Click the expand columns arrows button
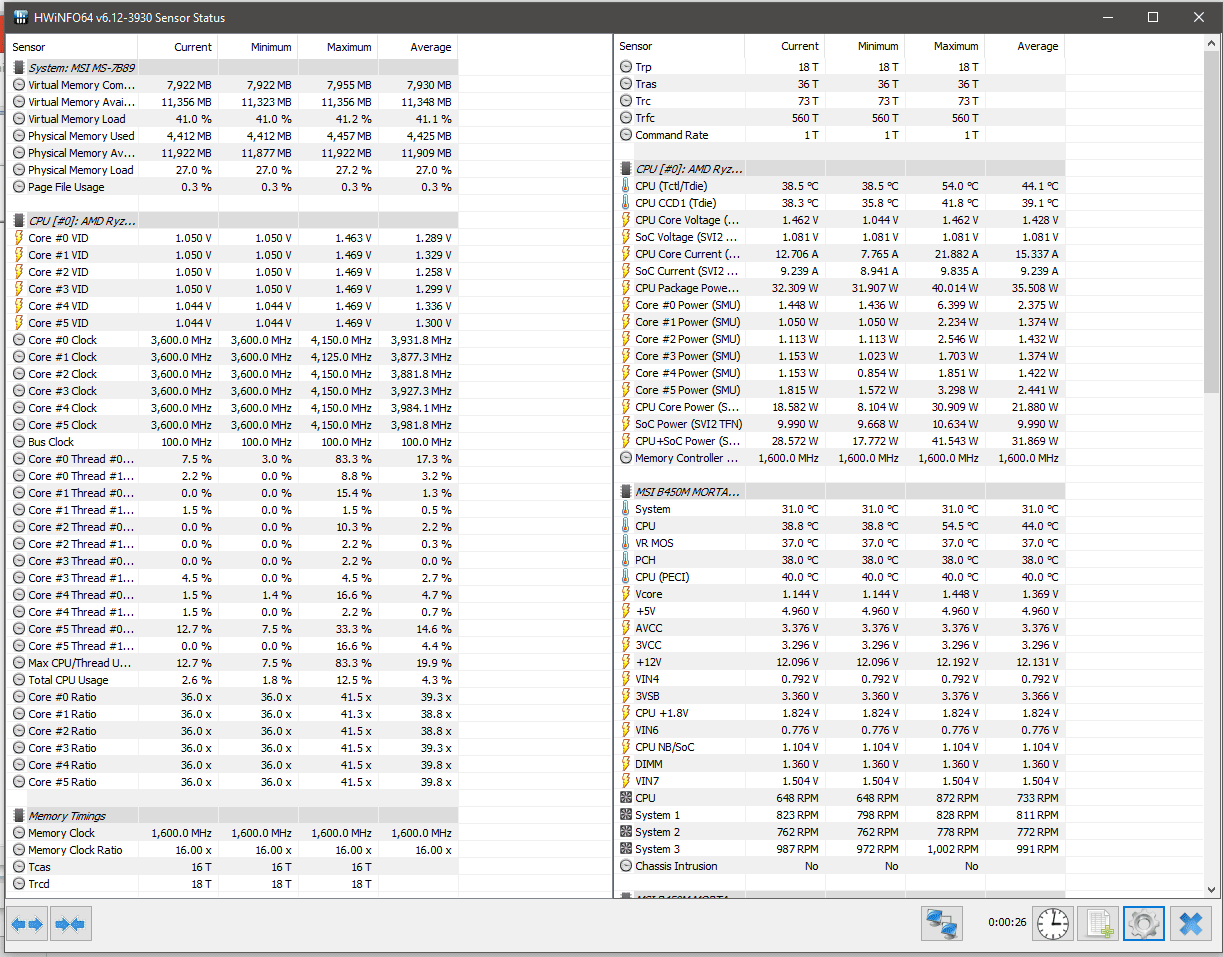 click(27, 924)
